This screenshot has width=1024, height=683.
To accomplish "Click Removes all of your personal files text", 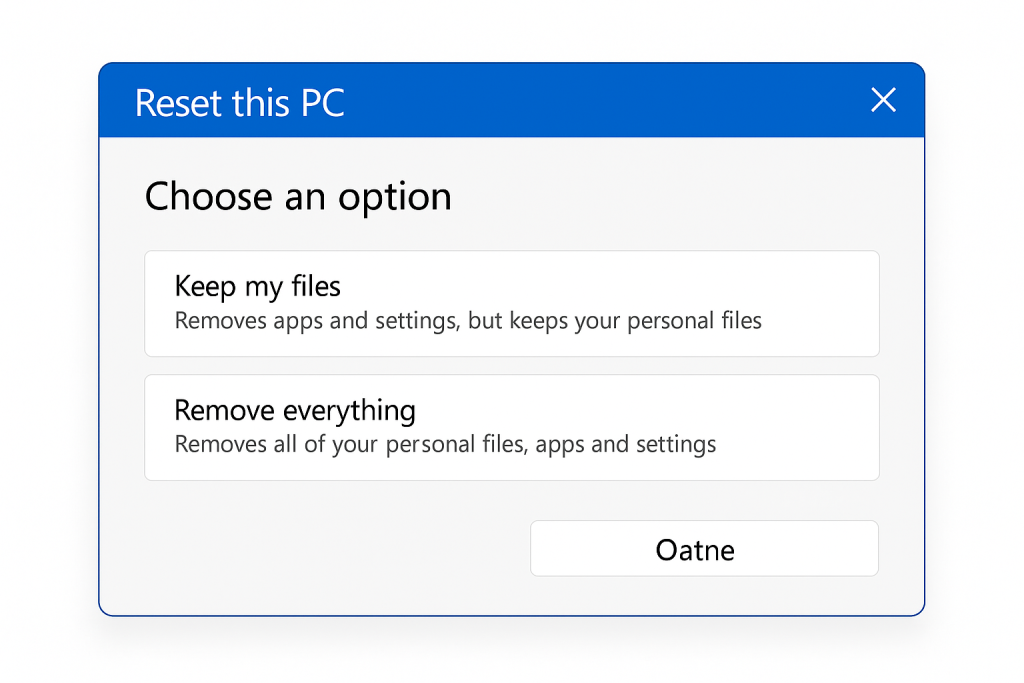I will tap(444, 444).
